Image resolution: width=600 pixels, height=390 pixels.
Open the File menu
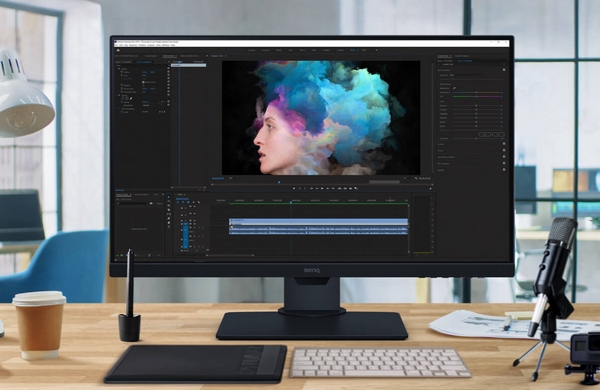pyautogui.click(x=116, y=45)
